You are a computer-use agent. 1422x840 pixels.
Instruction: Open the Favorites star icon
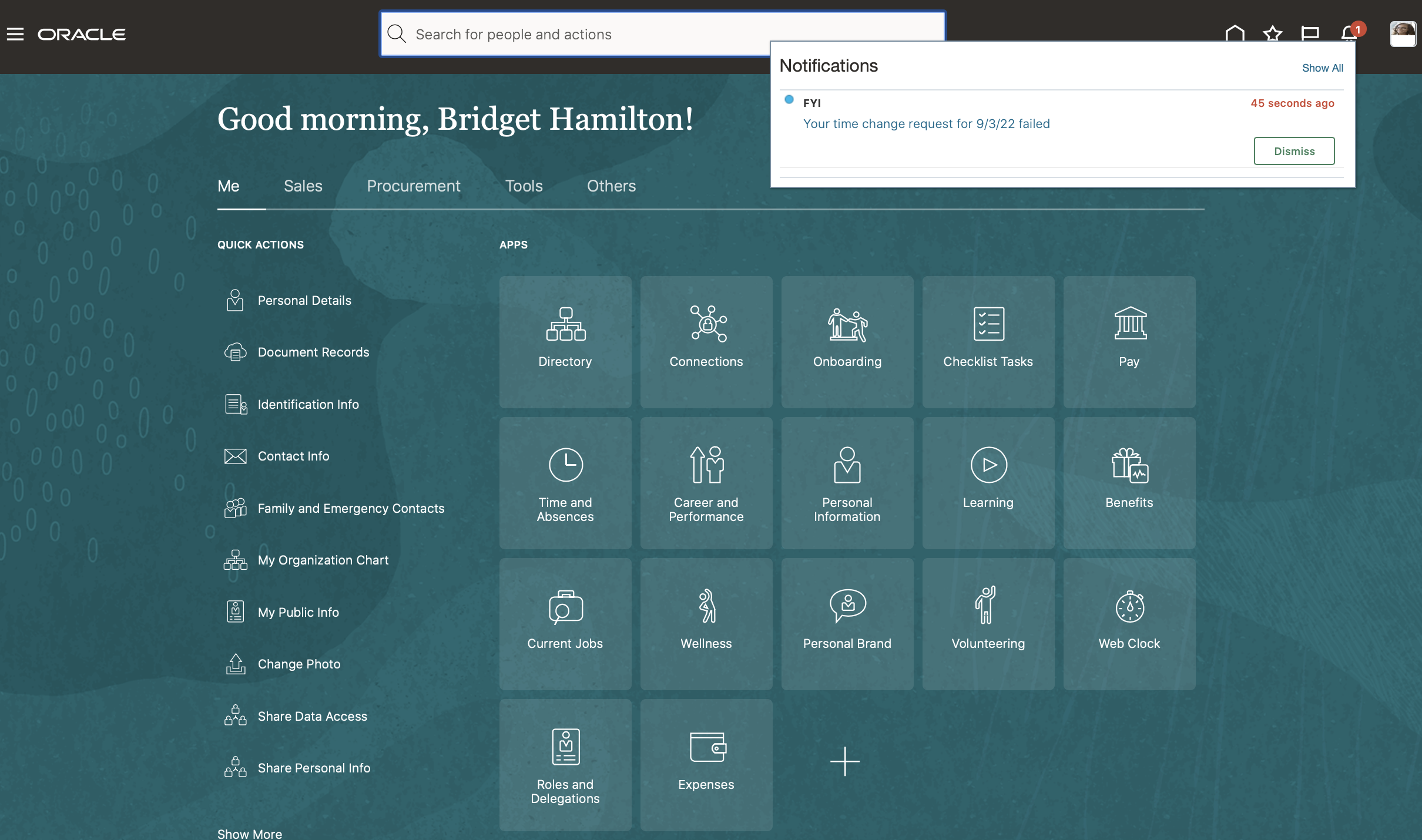pos(1272,33)
